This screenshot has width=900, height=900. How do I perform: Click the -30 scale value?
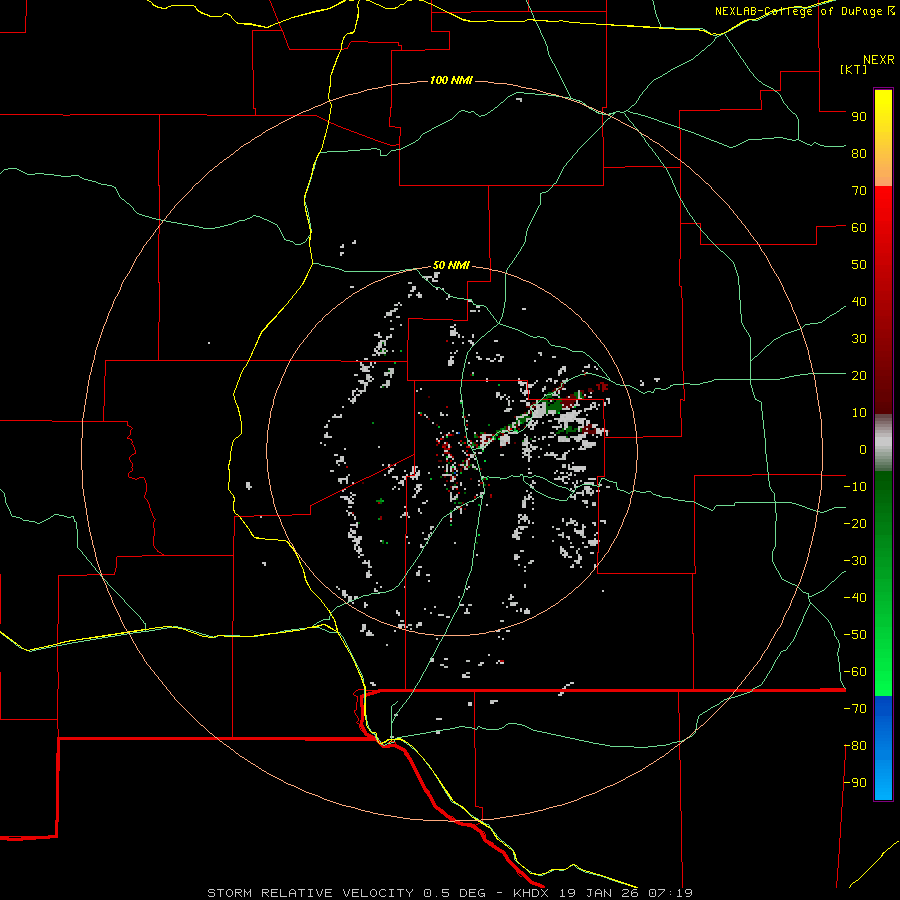(x=855, y=561)
